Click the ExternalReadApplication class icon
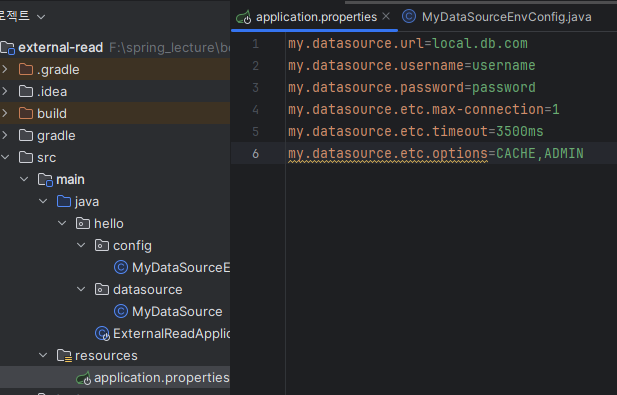 click(x=102, y=334)
